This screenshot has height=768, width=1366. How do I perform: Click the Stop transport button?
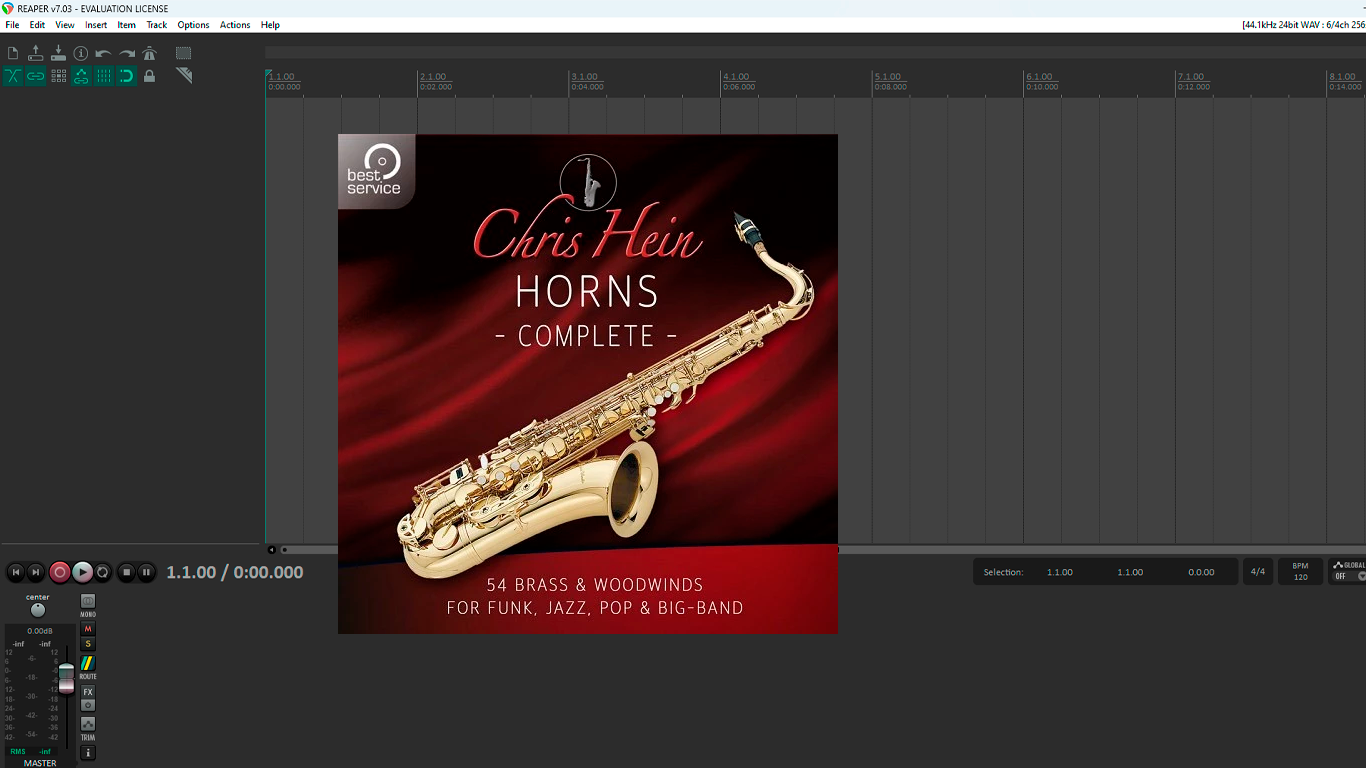point(126,572)
